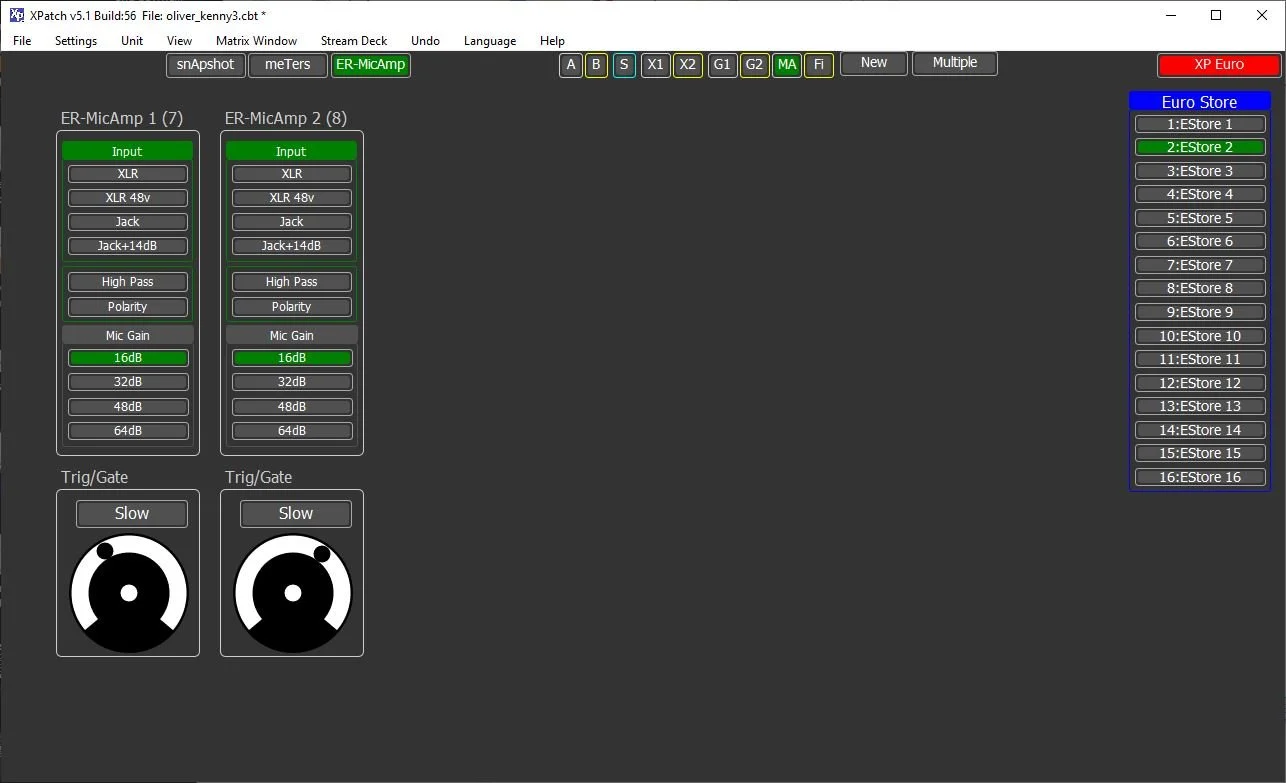Viewport: 1286px width, 783px height.
Task: Select the S matrix button
Action: pos(624,65)
